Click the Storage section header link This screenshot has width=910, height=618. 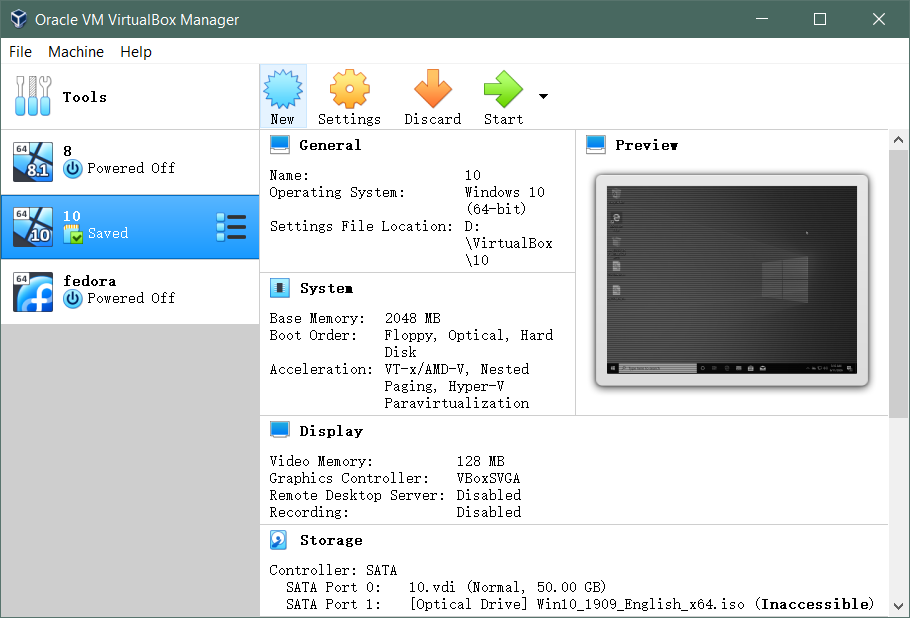click(x=331, y=540)
